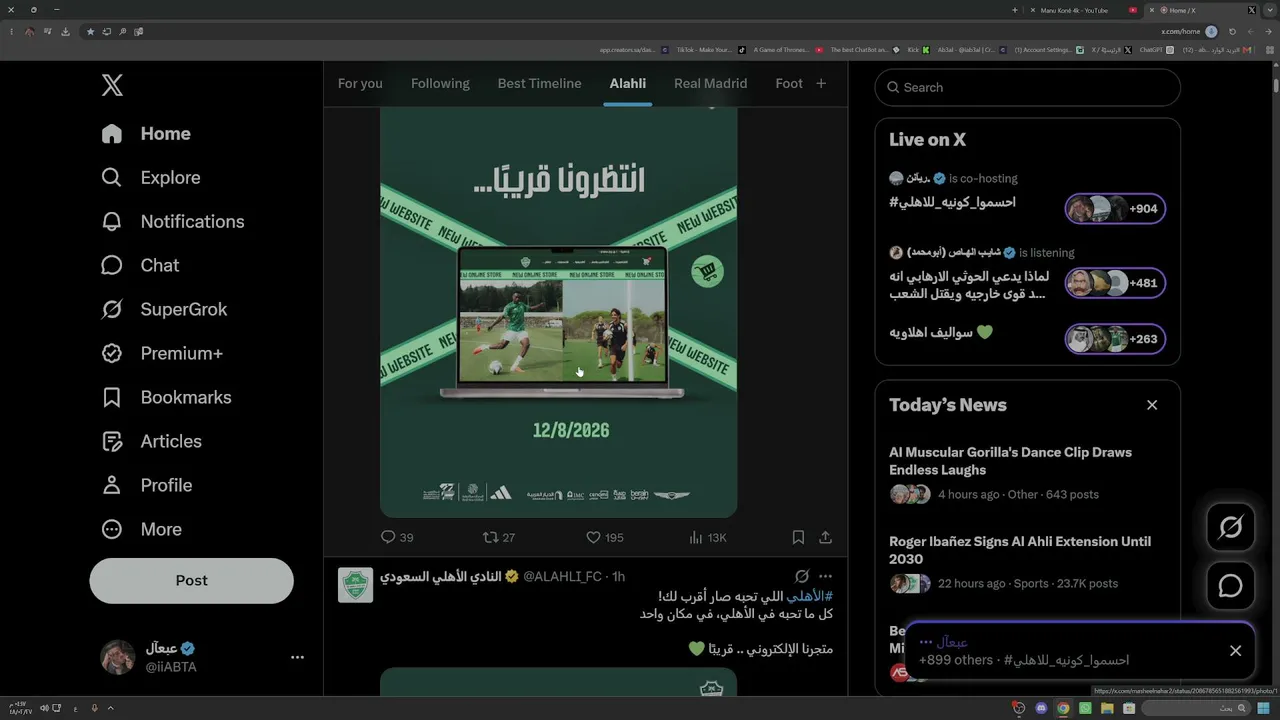Viewport: 1280px width, 720px height.
Task: Open the @ALAHLI_FC handle link
Action: tap(564, 577)
